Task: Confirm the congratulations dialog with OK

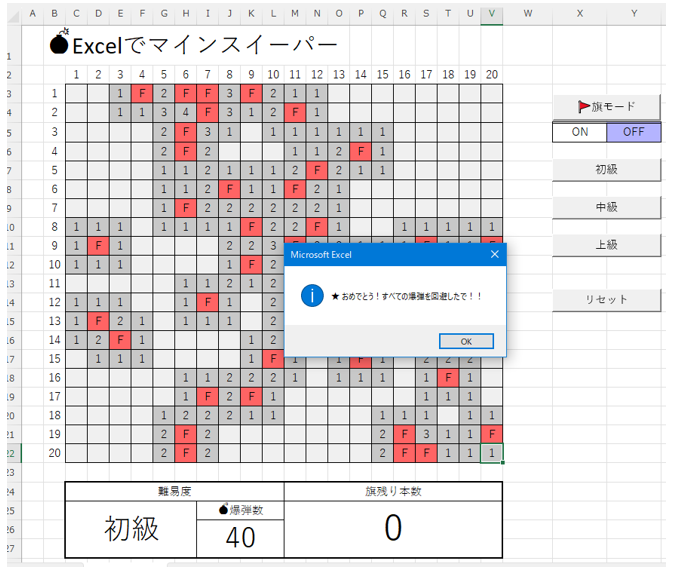Action: (466, 342)
